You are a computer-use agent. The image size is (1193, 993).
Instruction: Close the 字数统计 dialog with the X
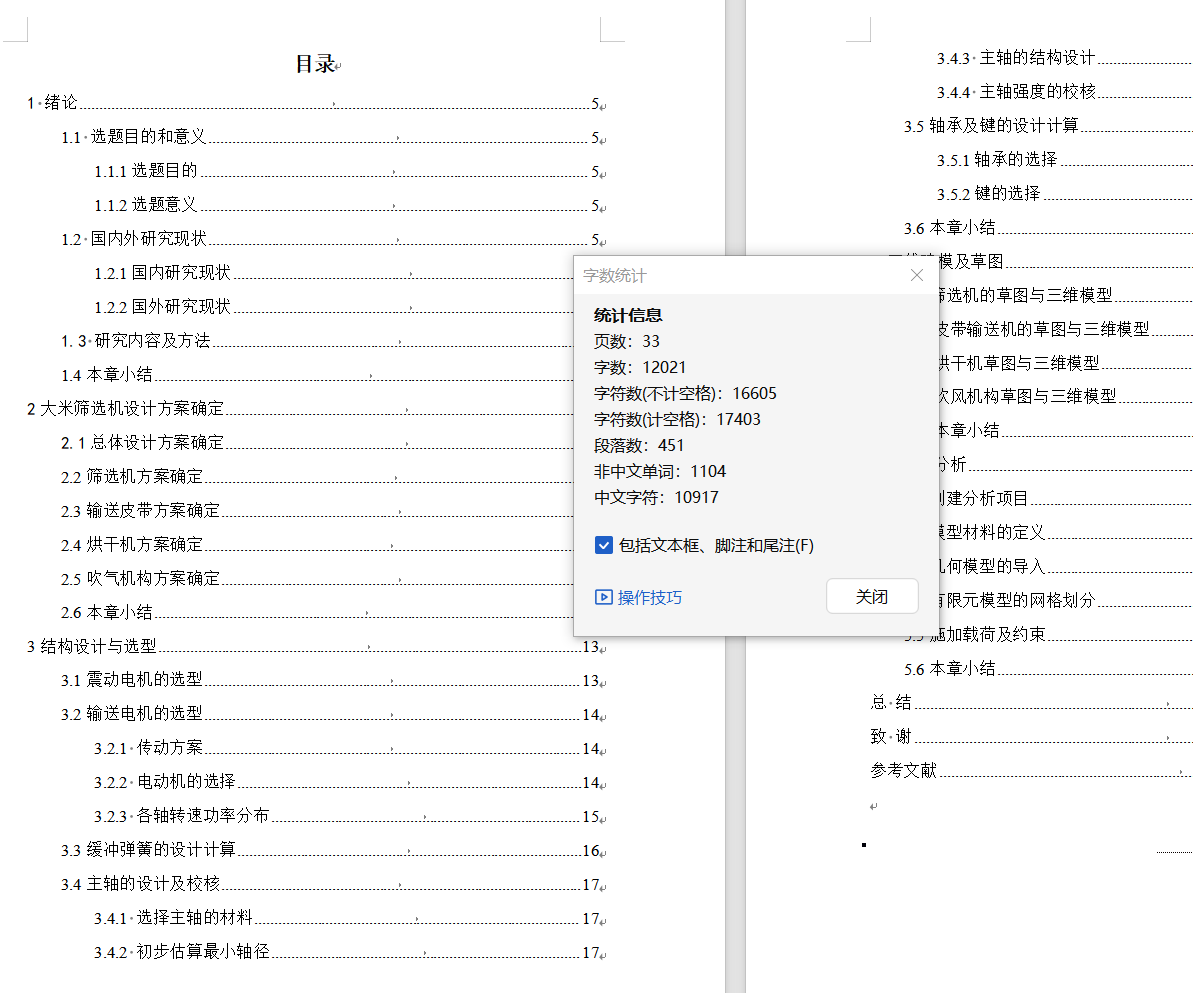917,275
